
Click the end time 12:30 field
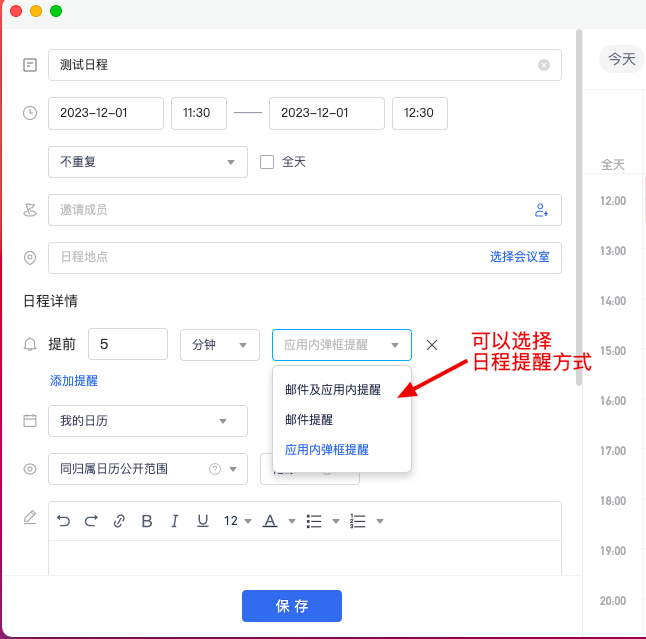420,113
